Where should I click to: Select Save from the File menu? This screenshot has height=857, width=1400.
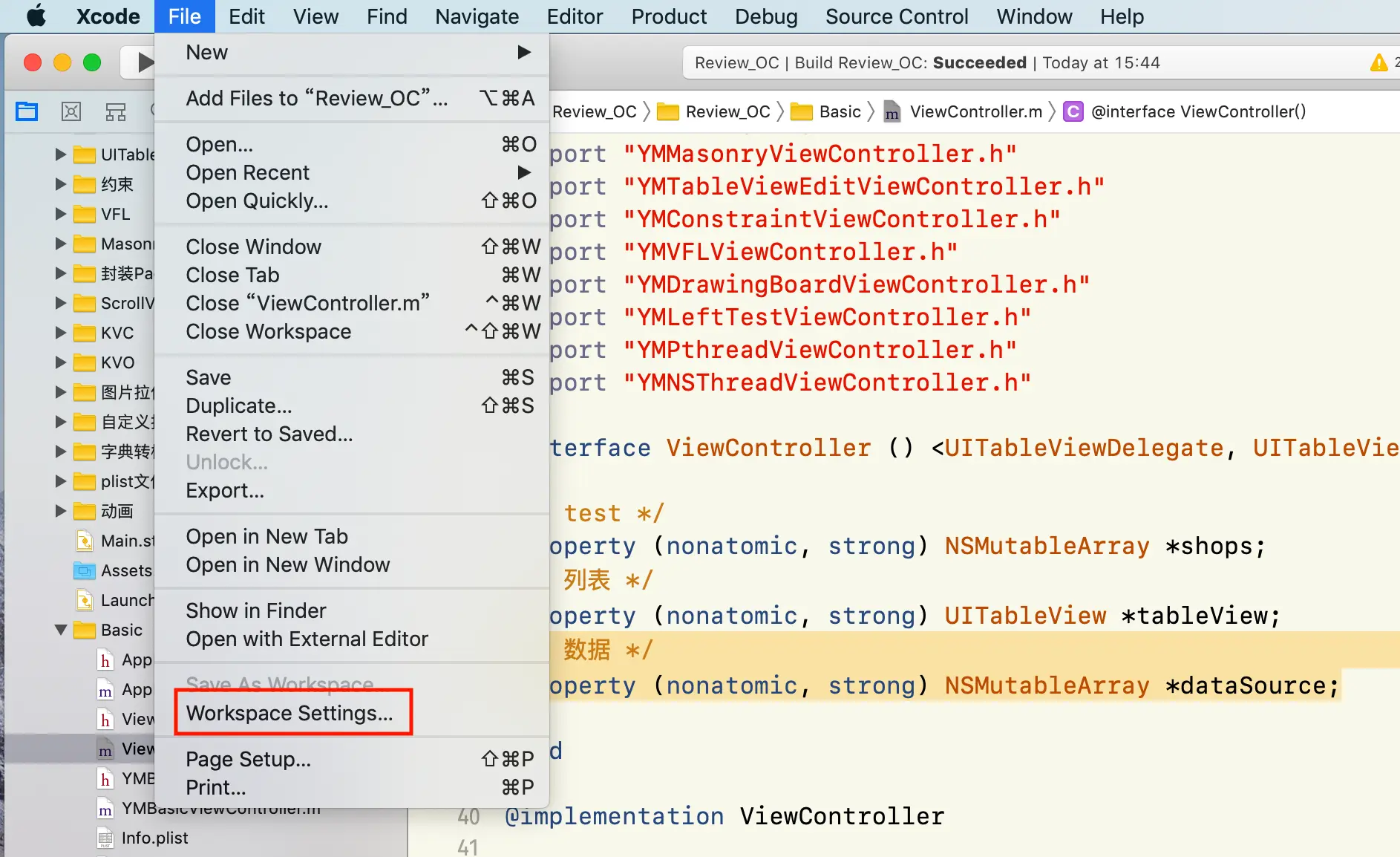tap(352, 377)
